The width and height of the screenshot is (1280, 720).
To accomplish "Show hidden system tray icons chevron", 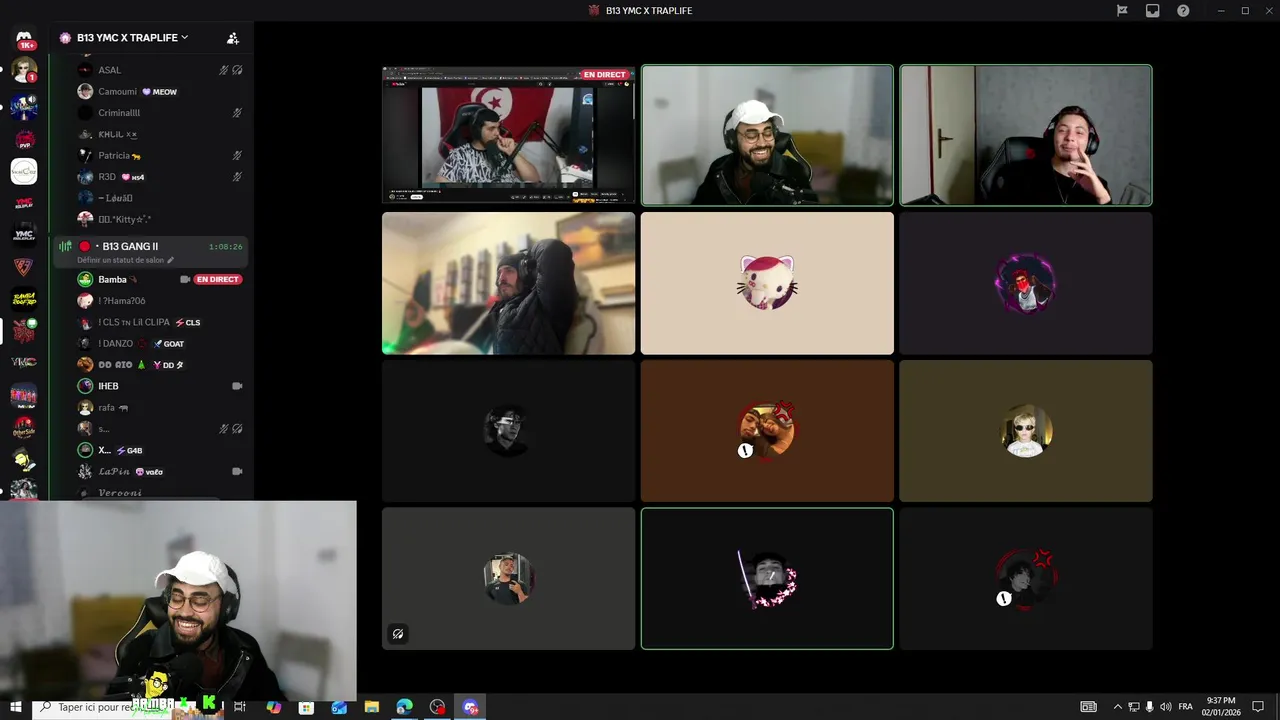I will click(1117, 707).
